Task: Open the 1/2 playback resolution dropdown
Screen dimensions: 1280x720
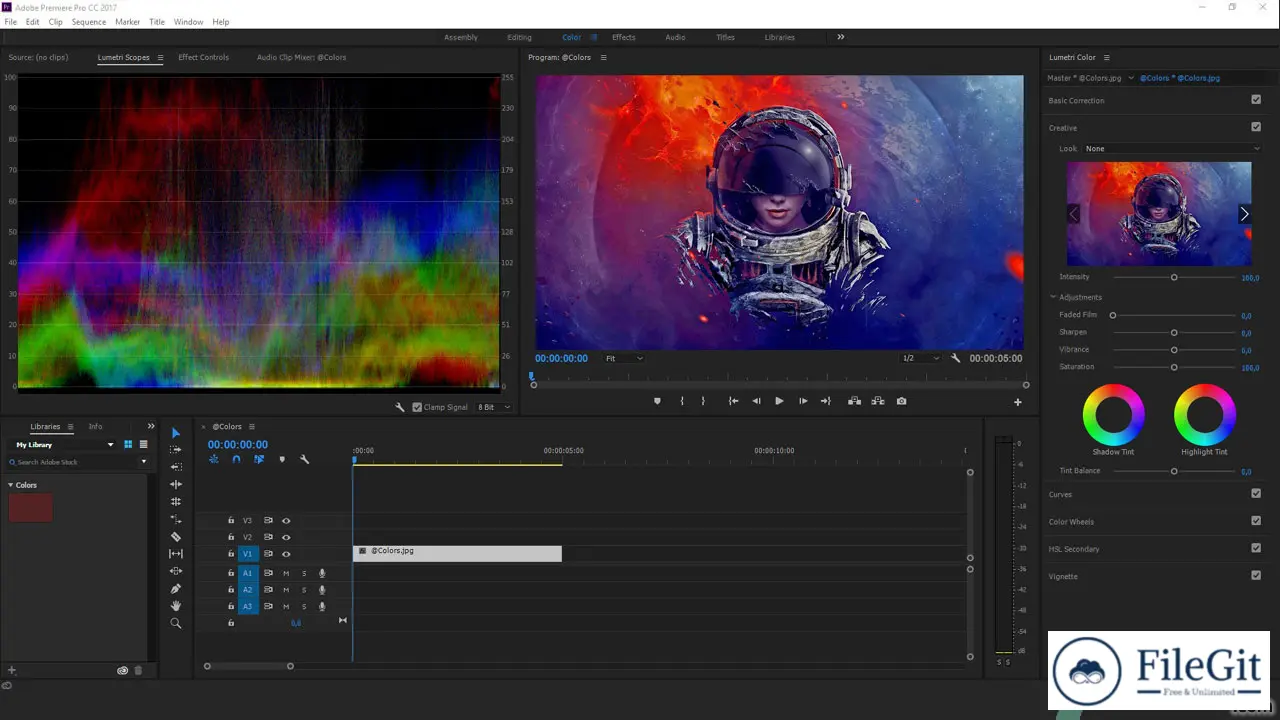Action: pyautogui.click(x=920, y=358)
